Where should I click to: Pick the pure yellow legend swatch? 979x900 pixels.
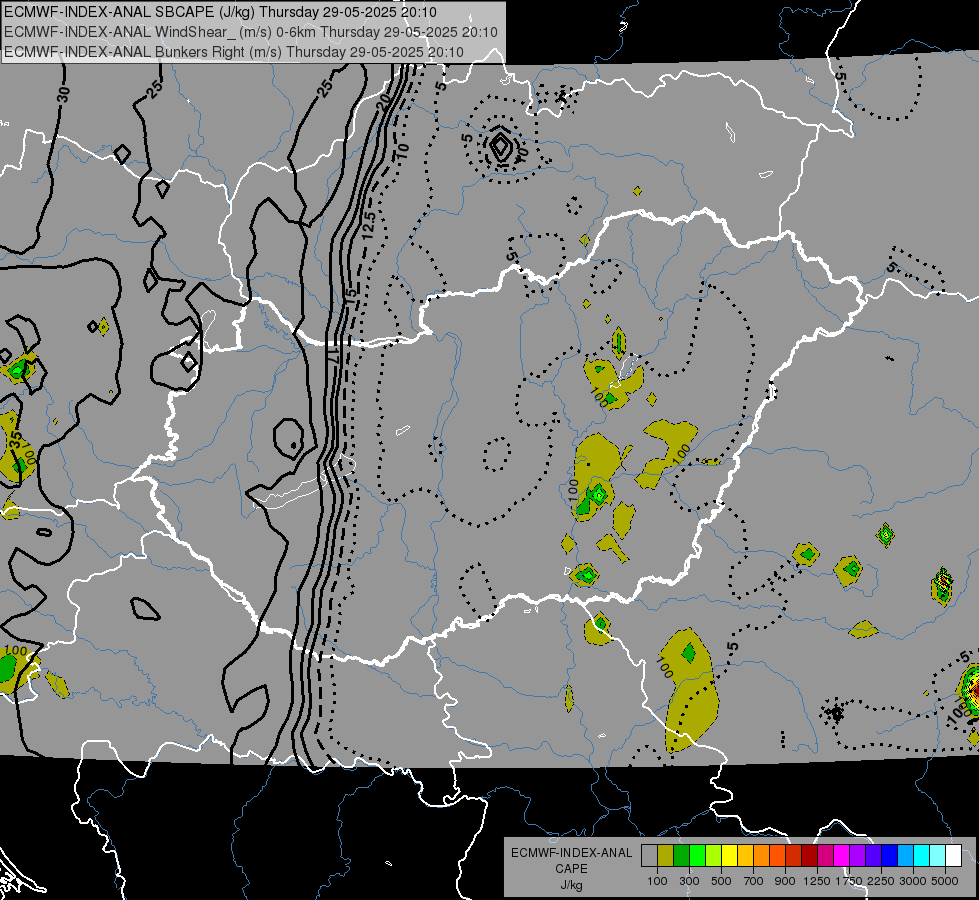[x=729, y=856]
